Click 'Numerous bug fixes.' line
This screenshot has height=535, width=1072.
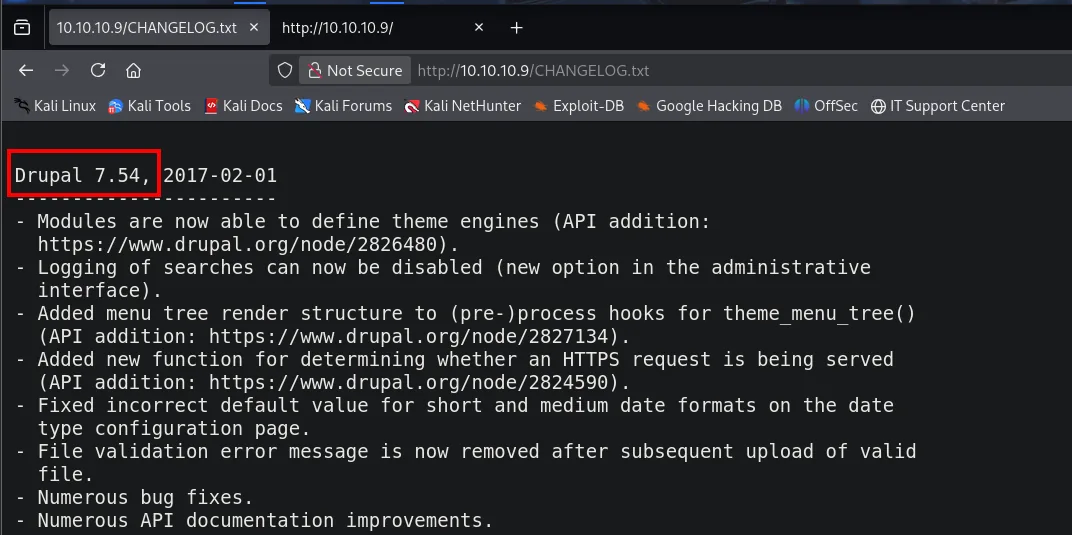(134, 496)
